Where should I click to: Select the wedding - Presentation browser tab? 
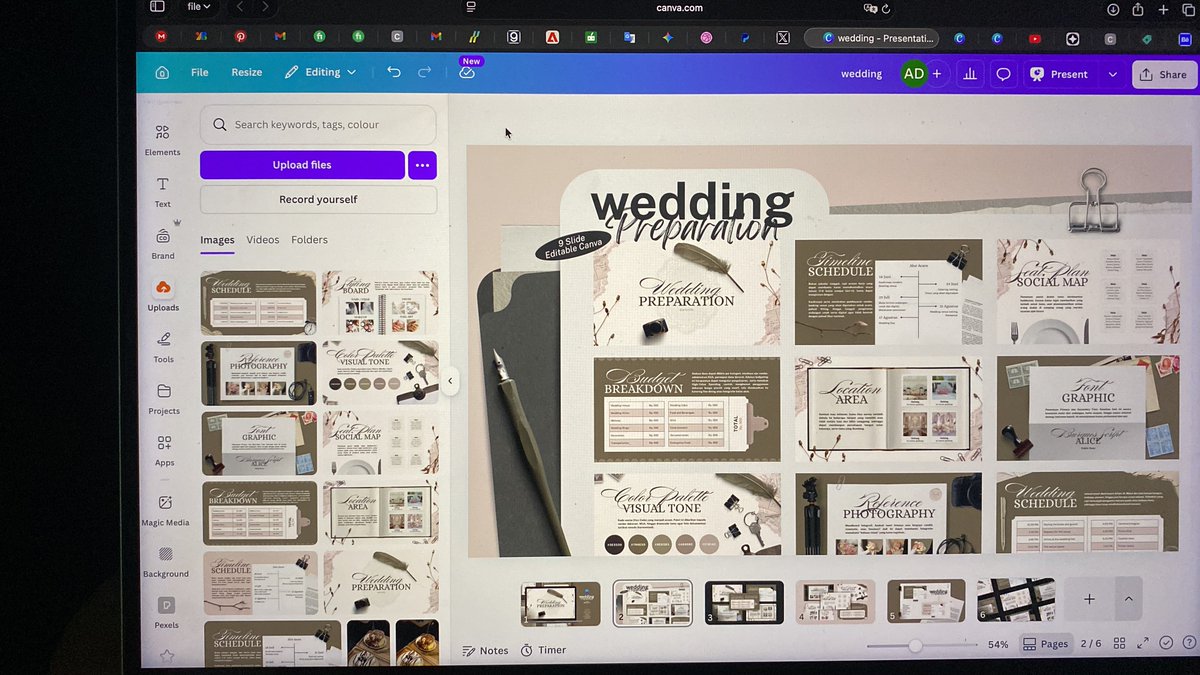[x=872, y=38]
